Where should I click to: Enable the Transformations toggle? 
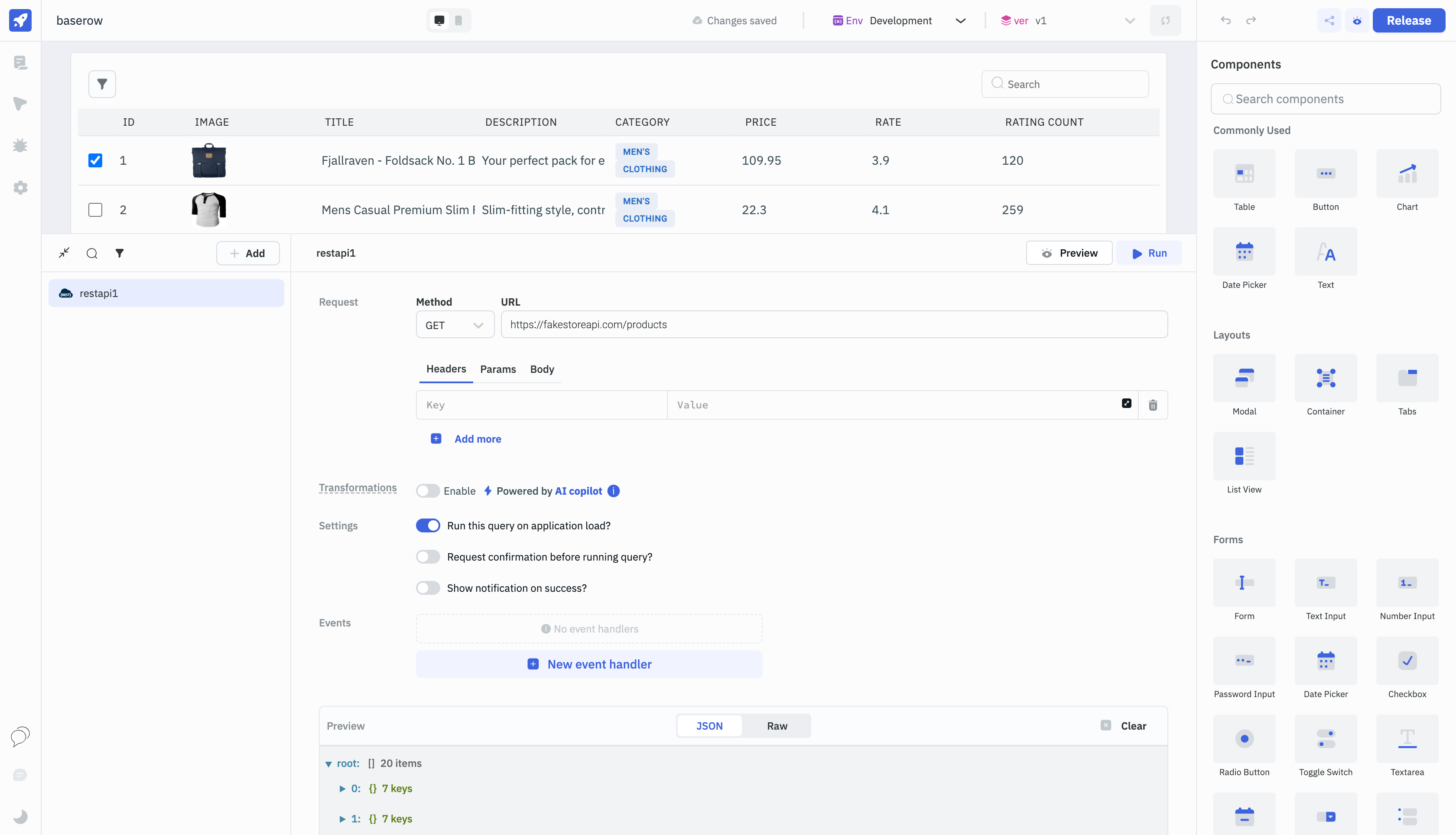428,491
